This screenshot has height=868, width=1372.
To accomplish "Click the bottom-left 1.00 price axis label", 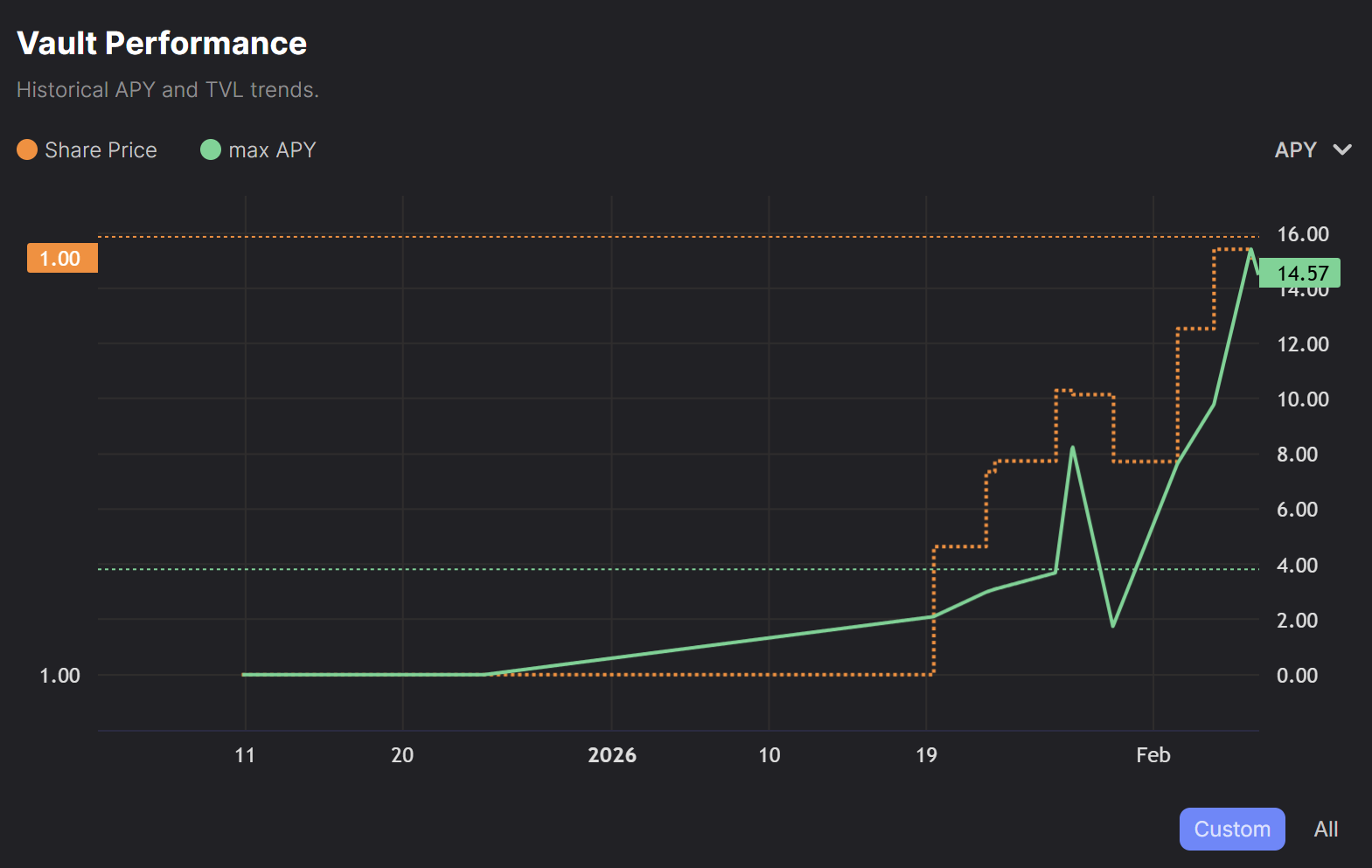I will coord(59,676).
